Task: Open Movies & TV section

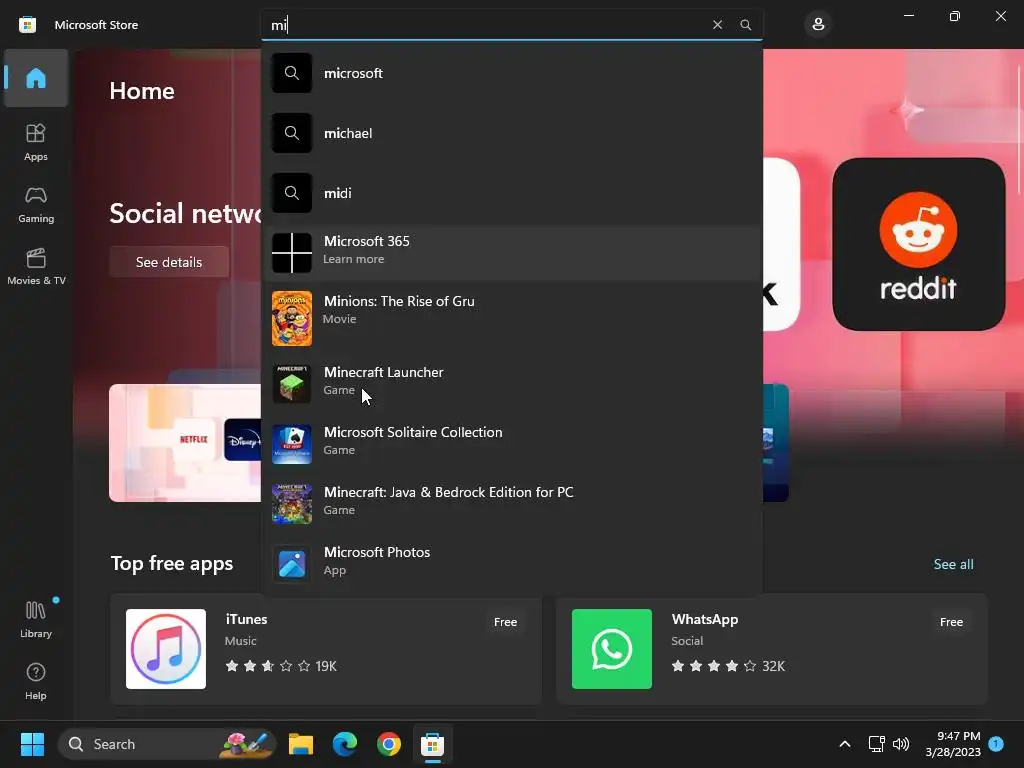Action: pos(36,266)
